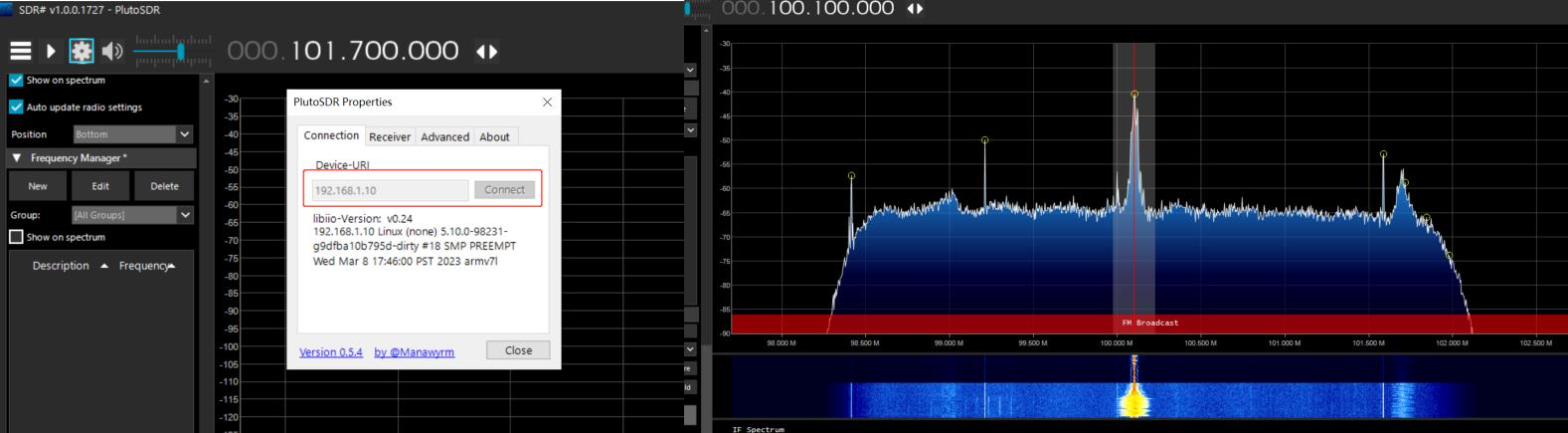
Task: Open the Group dropdown showing All Groups
Action: tap(184, 215)
